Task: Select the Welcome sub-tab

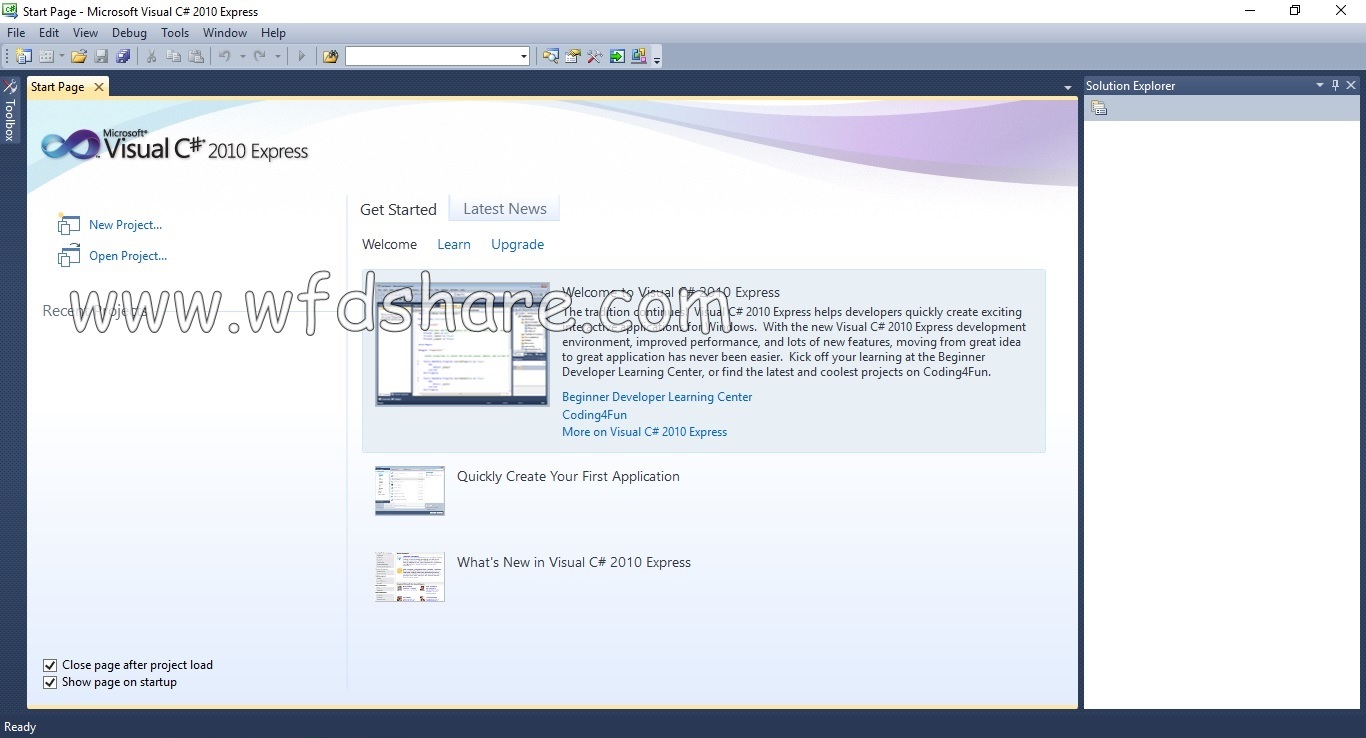Action: (x=389, y=244)
